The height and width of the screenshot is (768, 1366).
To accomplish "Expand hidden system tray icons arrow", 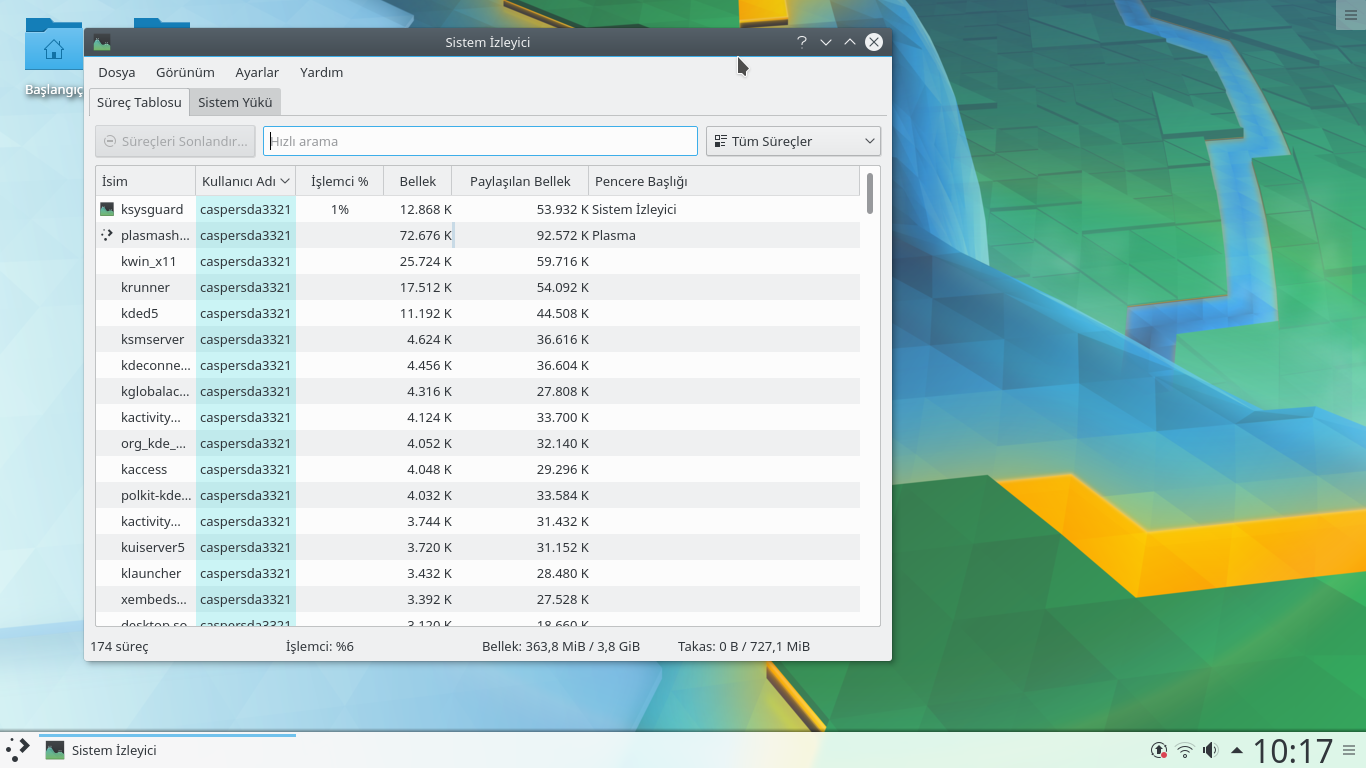I will (1237, 750).
